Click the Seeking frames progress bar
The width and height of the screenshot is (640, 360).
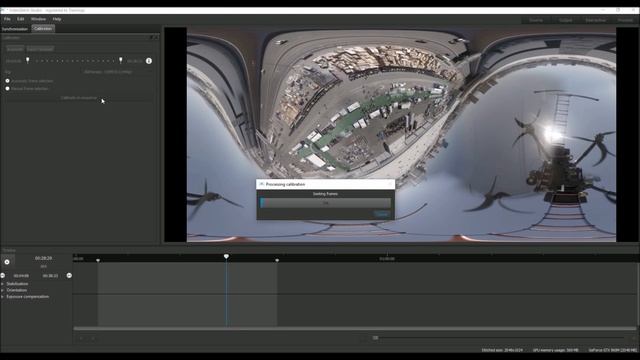click(x=325, y=202)
